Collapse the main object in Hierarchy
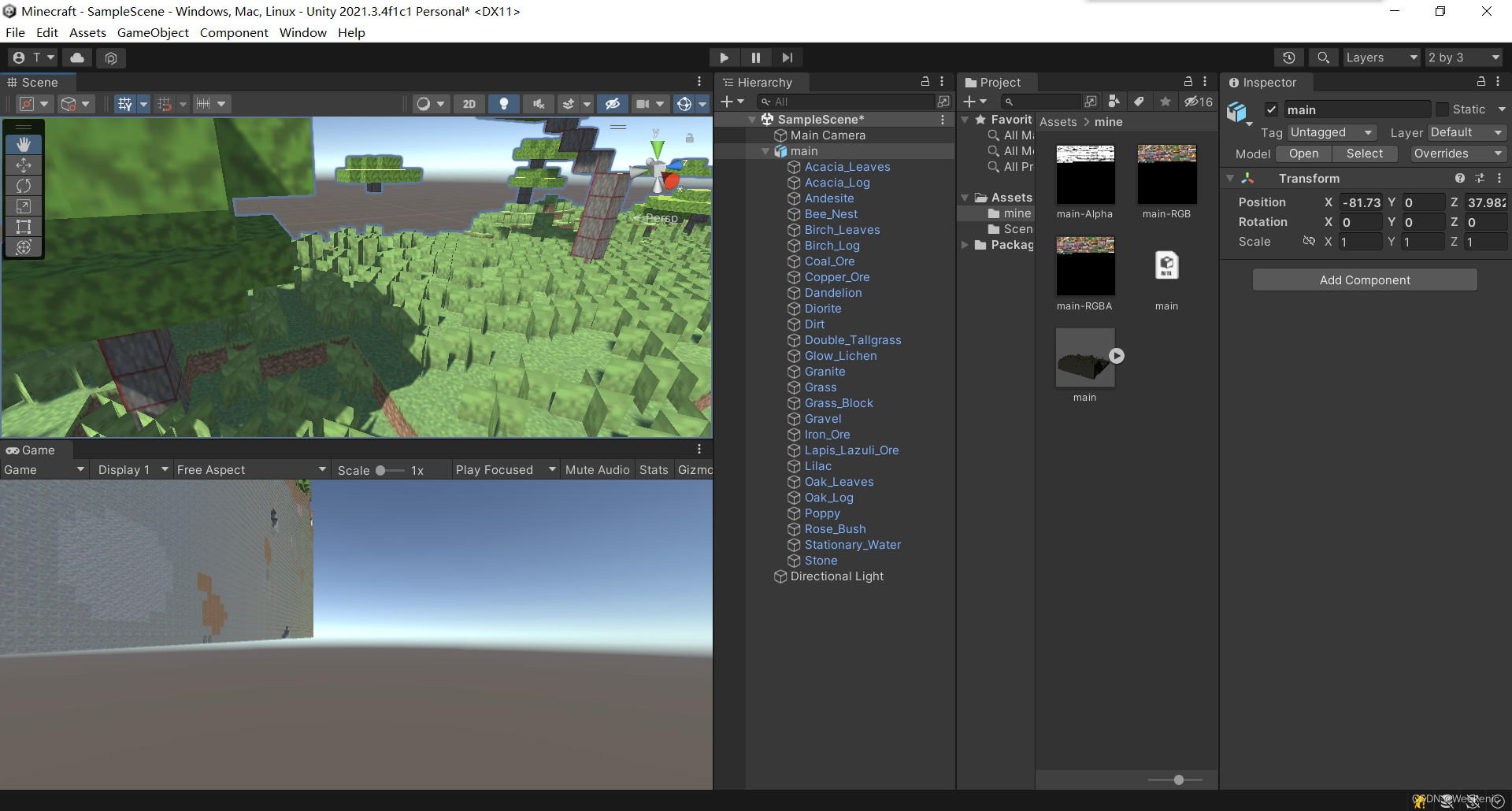 click(x=765, y=151)
